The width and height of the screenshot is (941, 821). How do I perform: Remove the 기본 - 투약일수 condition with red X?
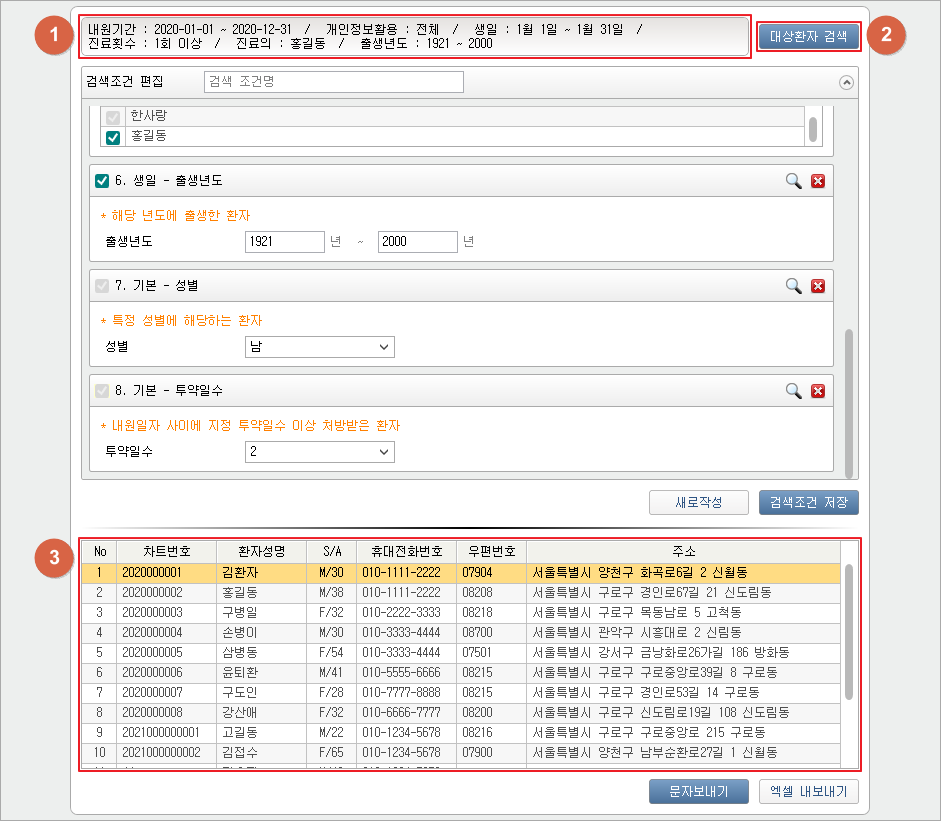click(x=818, y=391)
